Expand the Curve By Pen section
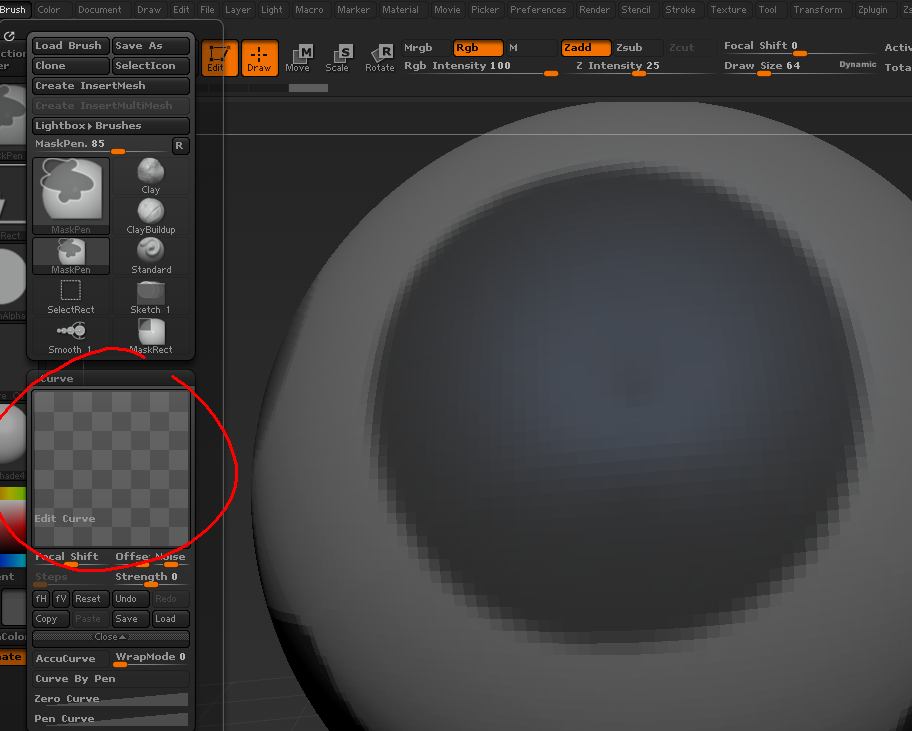The width and height of the screenshot is (912, 731). [x=111, y=679]
